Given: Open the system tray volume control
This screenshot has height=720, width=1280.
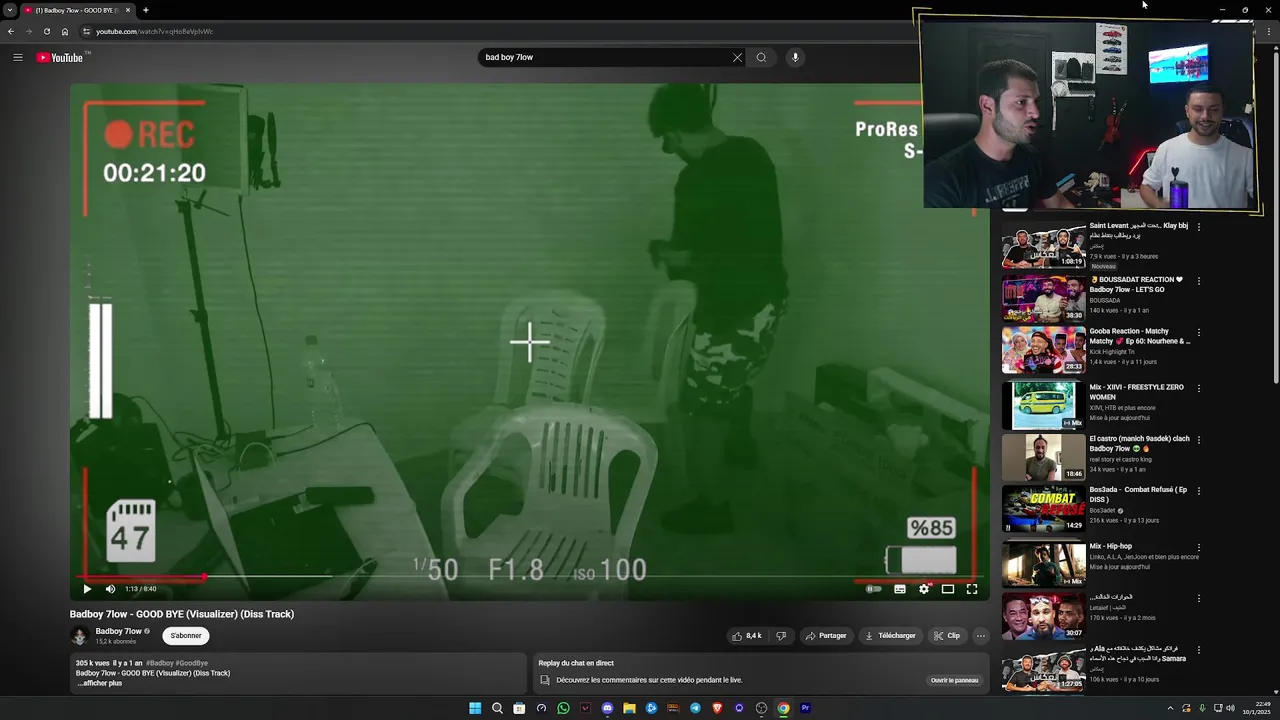Looking at the screenshot, I should tap(1231, 708).
